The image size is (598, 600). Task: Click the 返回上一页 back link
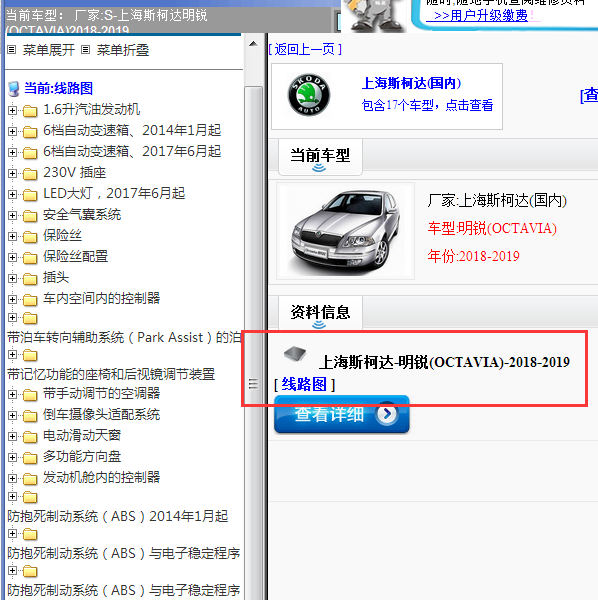click(x=305, y=49)
